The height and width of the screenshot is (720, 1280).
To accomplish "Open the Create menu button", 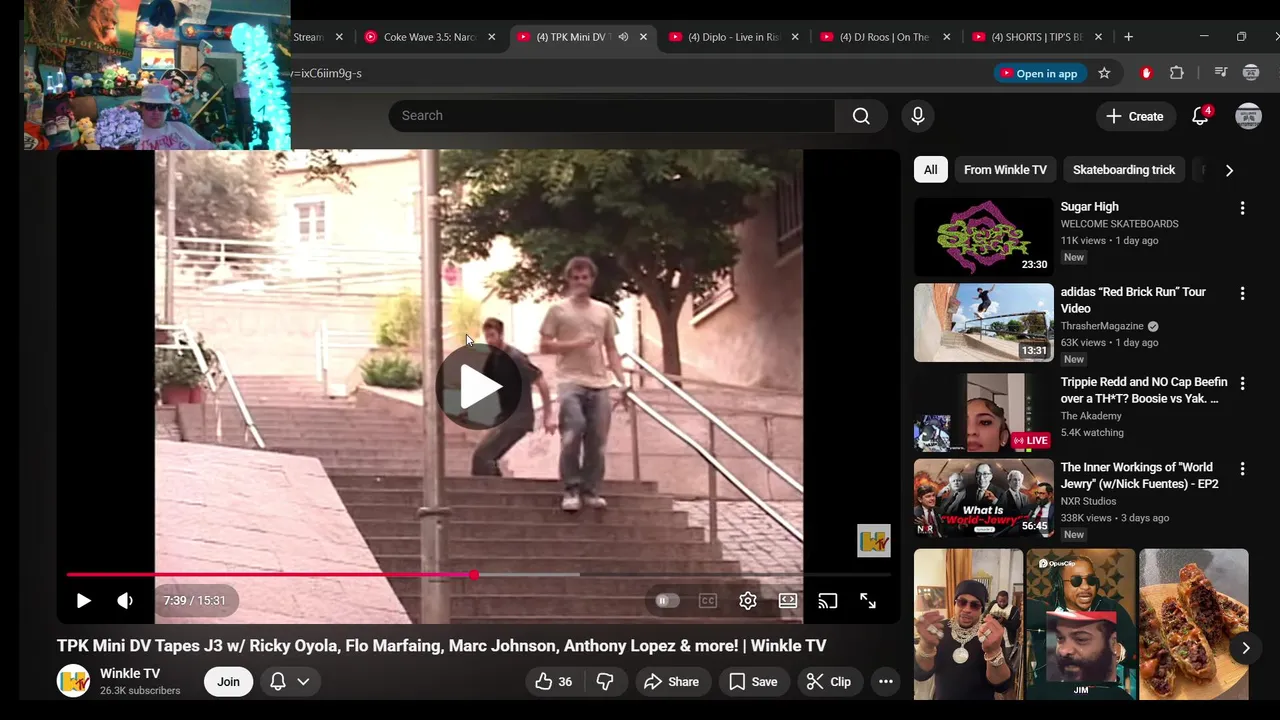I will [1135, 116].
